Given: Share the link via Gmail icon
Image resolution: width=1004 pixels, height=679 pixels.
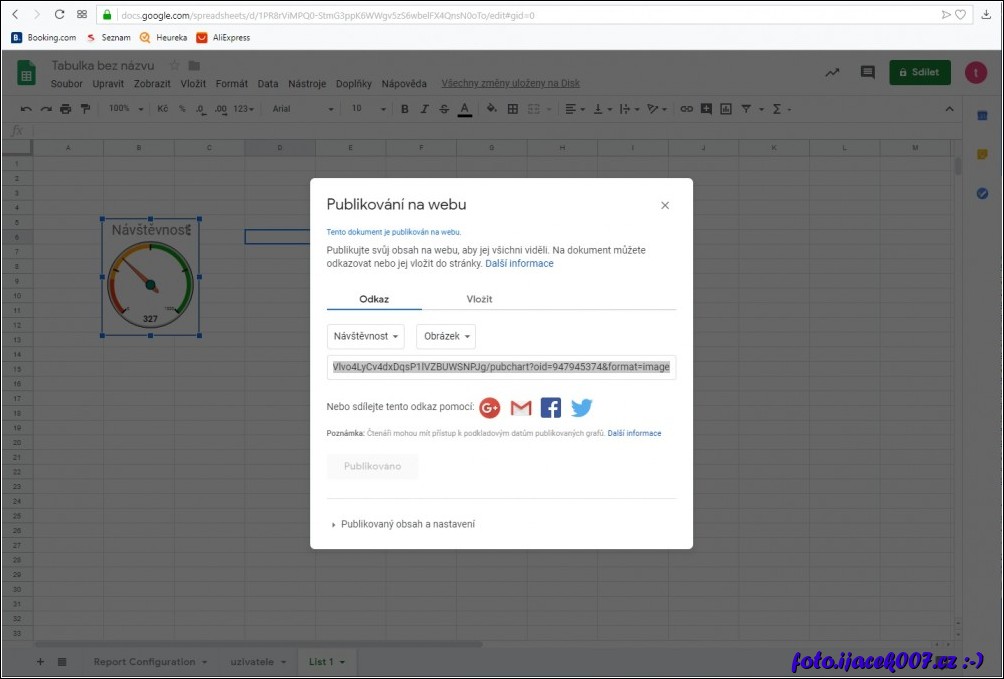Looking at the screenshot, I should pyautogui.click(x=521, y=407).
